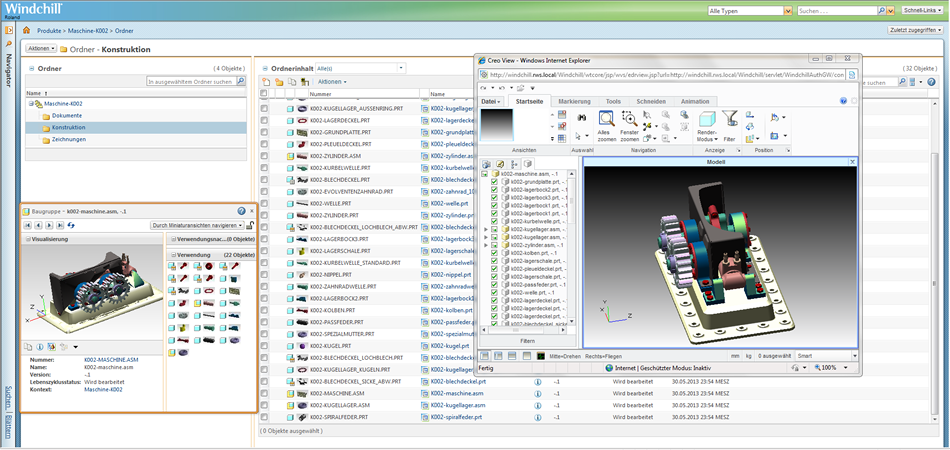Open the Animation ribbon tab
950x450 pixels.
pyautogui.click(x=694, y=101)
